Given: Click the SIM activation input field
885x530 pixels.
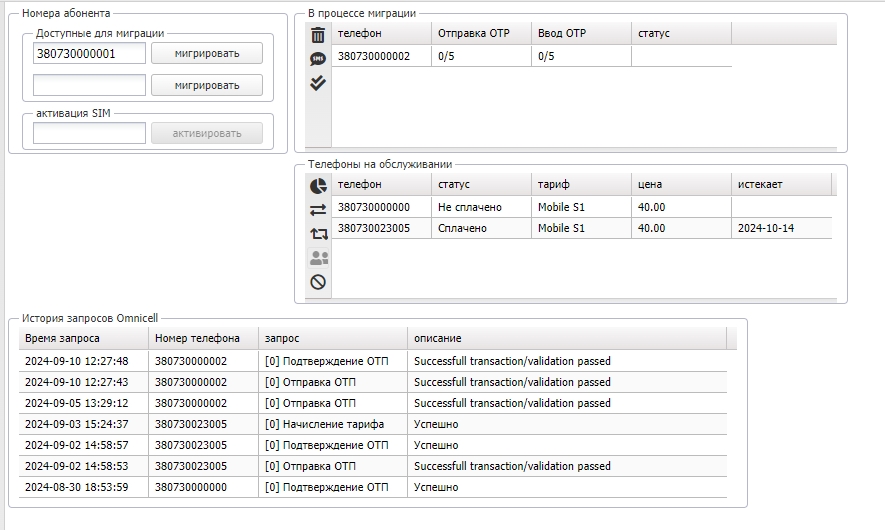Looking at the screenshot, I should [x=89, y=133].
